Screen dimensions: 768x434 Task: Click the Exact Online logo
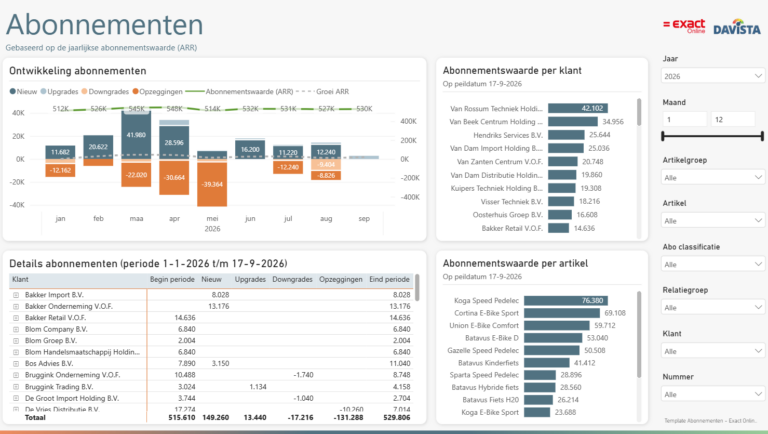(684, 25)
